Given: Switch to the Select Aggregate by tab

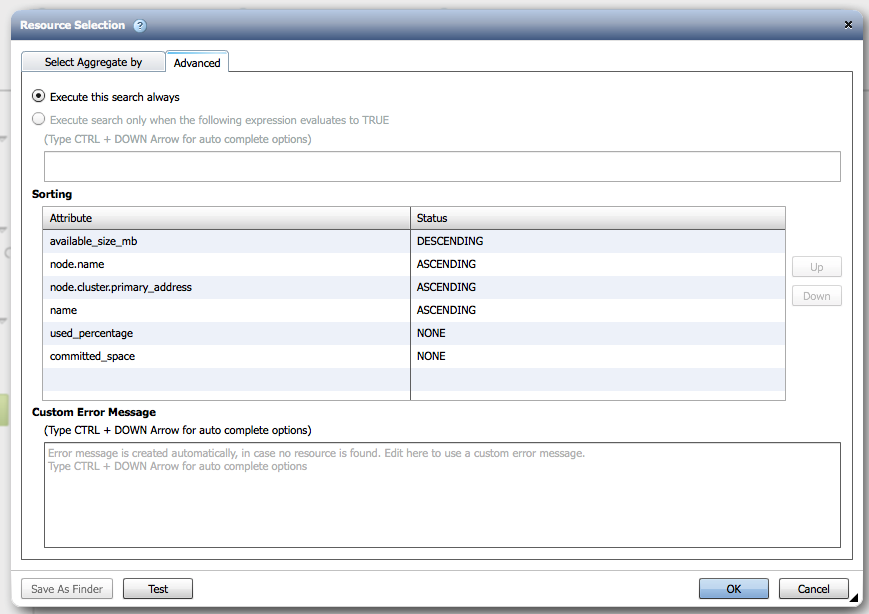Looking at the screenshot, I should point(93,62).
